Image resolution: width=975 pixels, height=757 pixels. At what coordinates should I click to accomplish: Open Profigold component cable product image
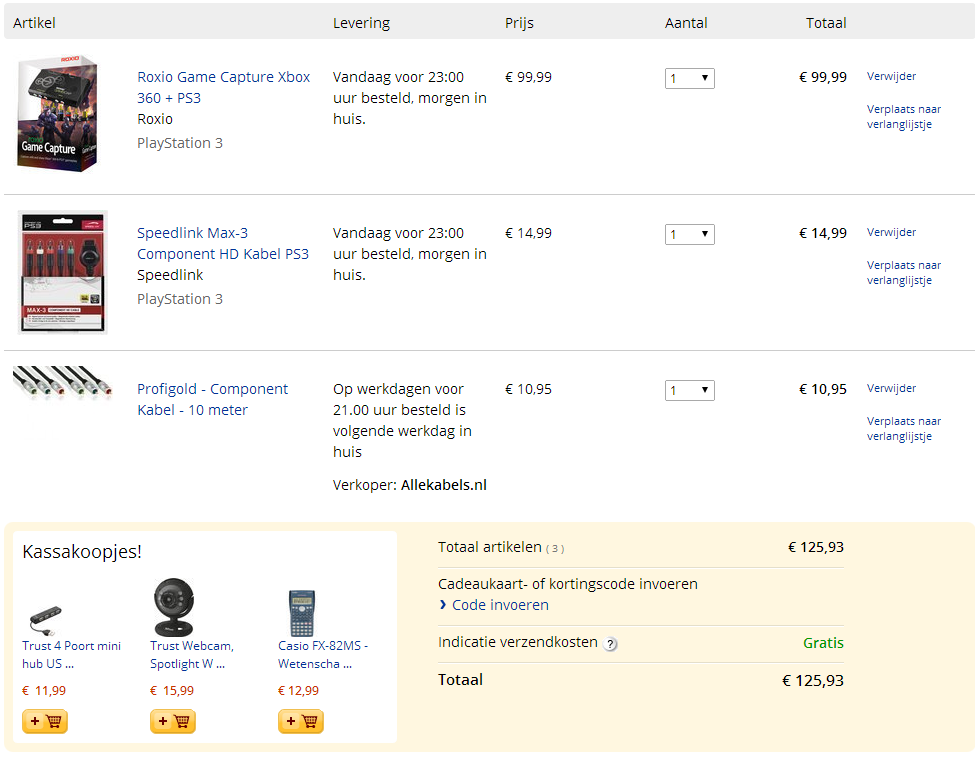(62, 381)
